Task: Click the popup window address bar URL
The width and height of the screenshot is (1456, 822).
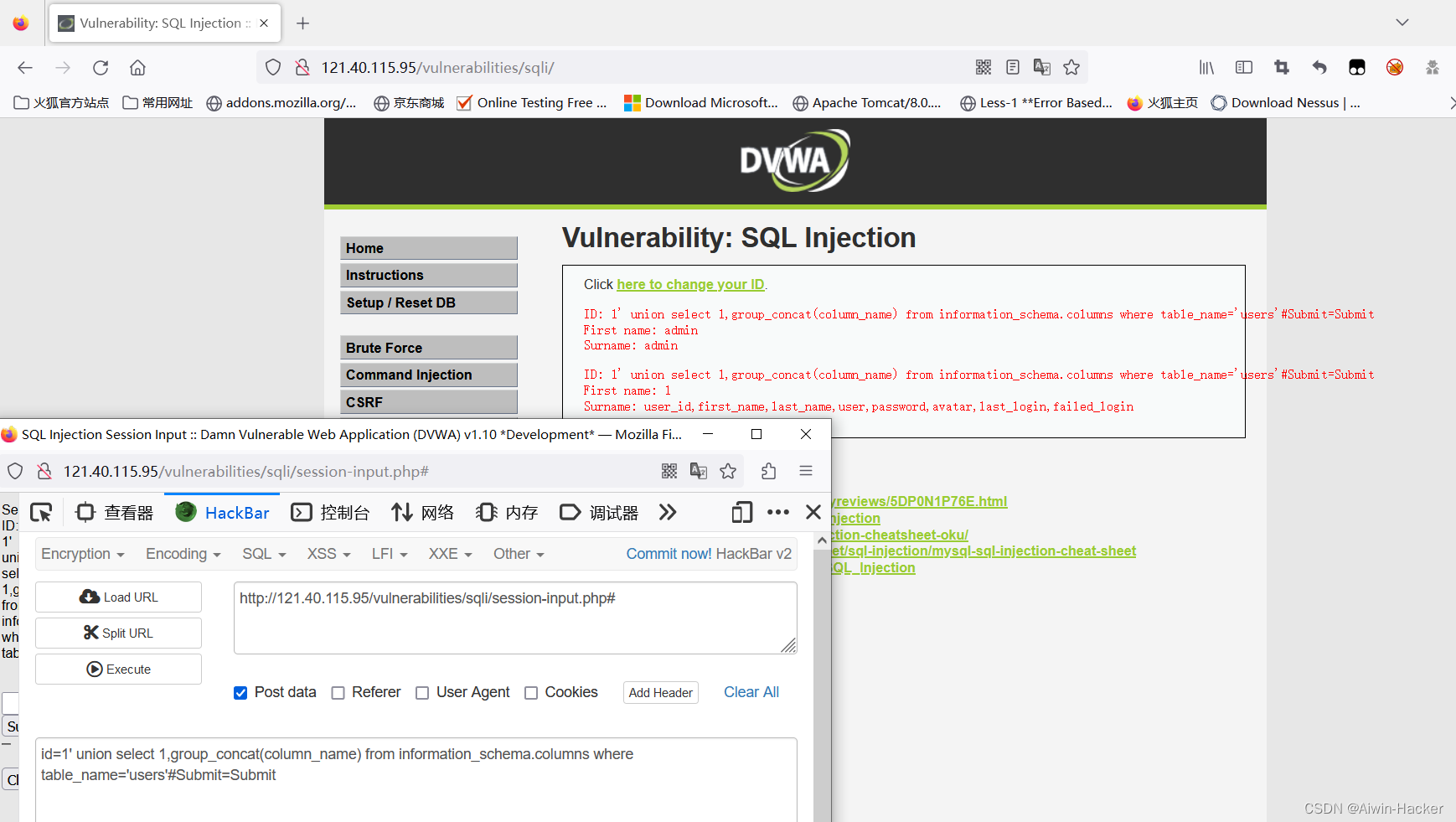Action: (x=246, y=472)
